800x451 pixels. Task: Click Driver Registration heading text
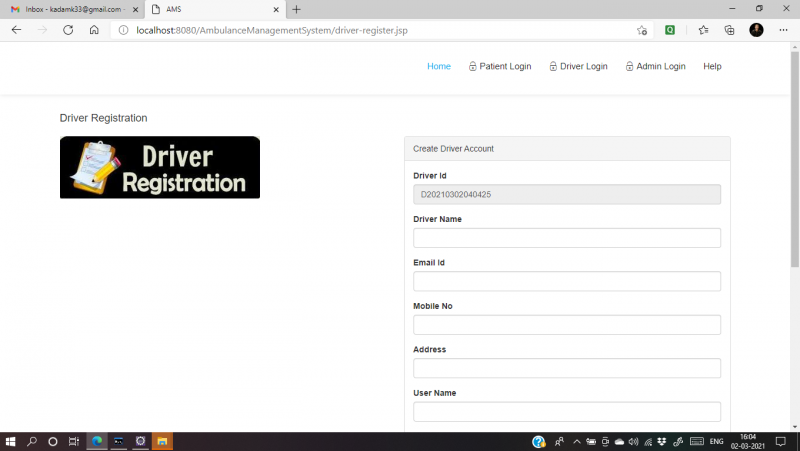[104, 118]
